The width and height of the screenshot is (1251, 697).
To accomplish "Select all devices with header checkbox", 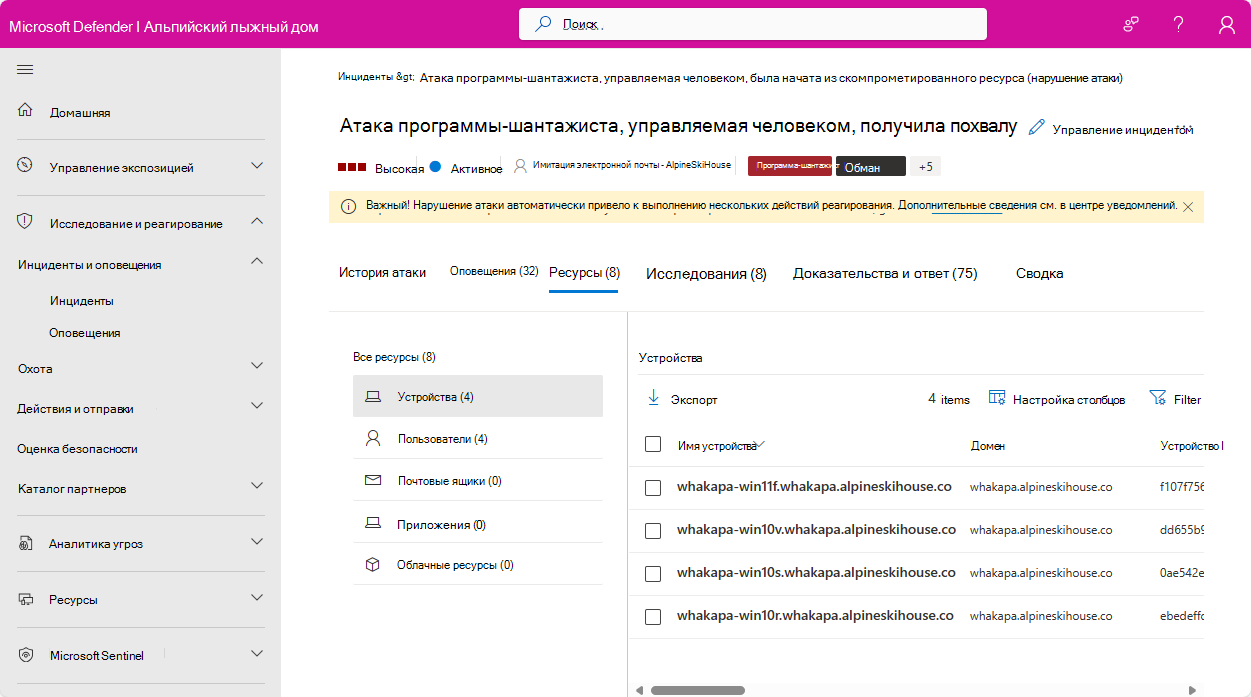I will click(x=653, y=444).
